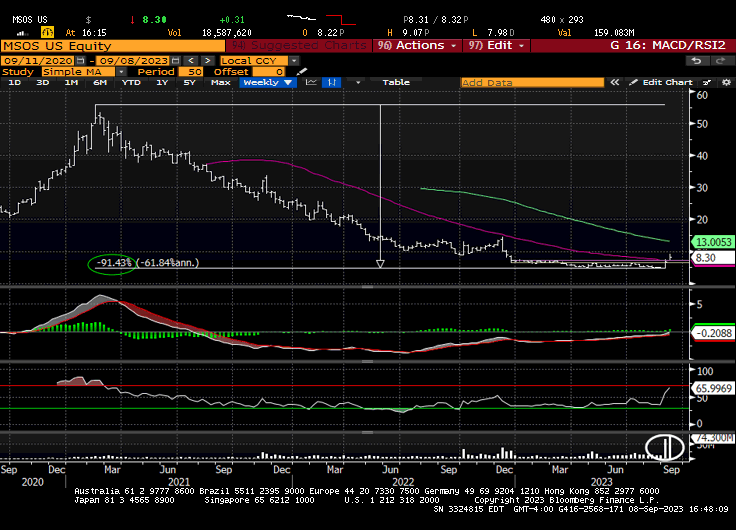Click the Add Data input field

532,83
